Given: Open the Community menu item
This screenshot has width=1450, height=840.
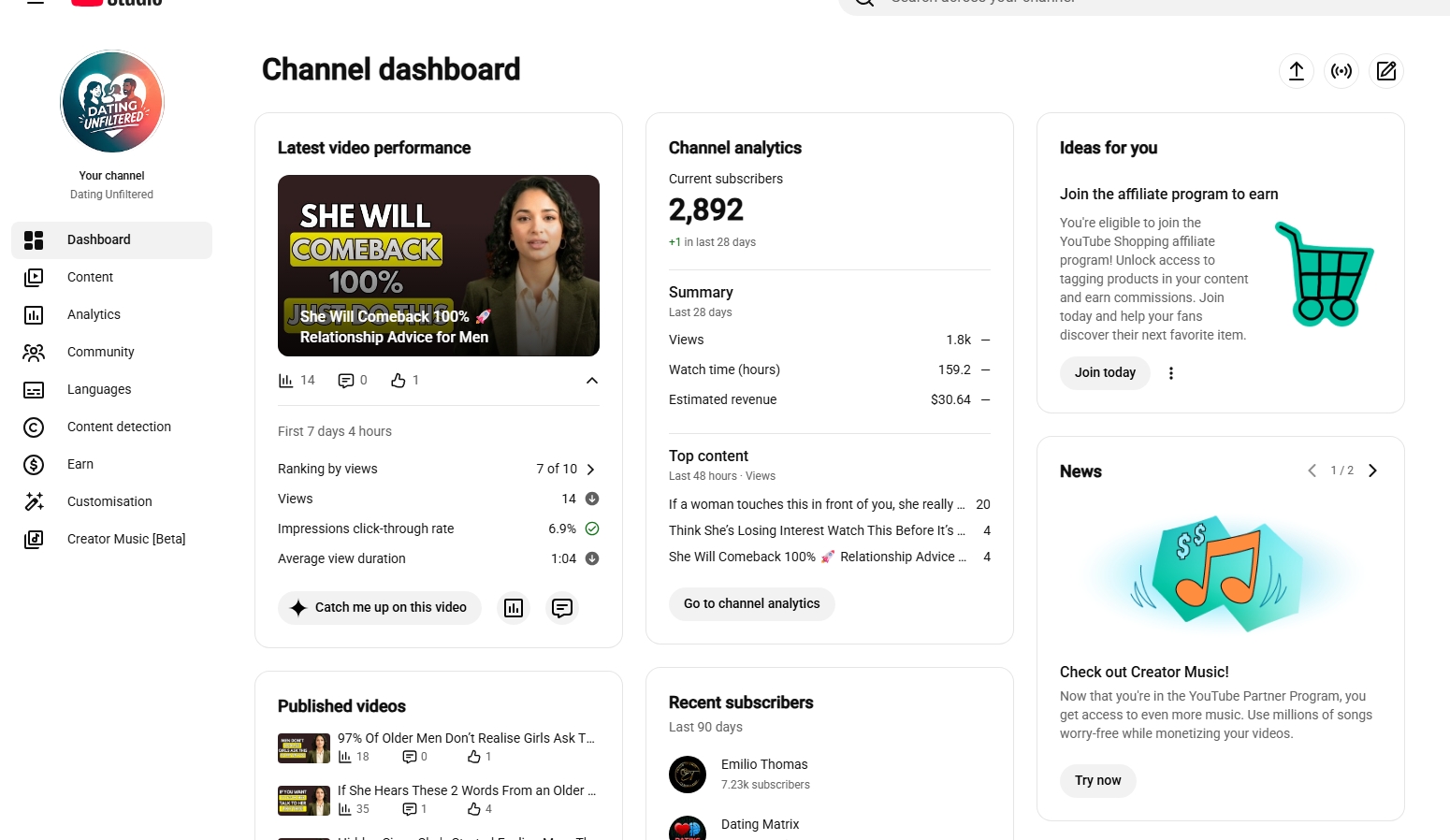Looking at the screenshot, I should pos(112,353).
